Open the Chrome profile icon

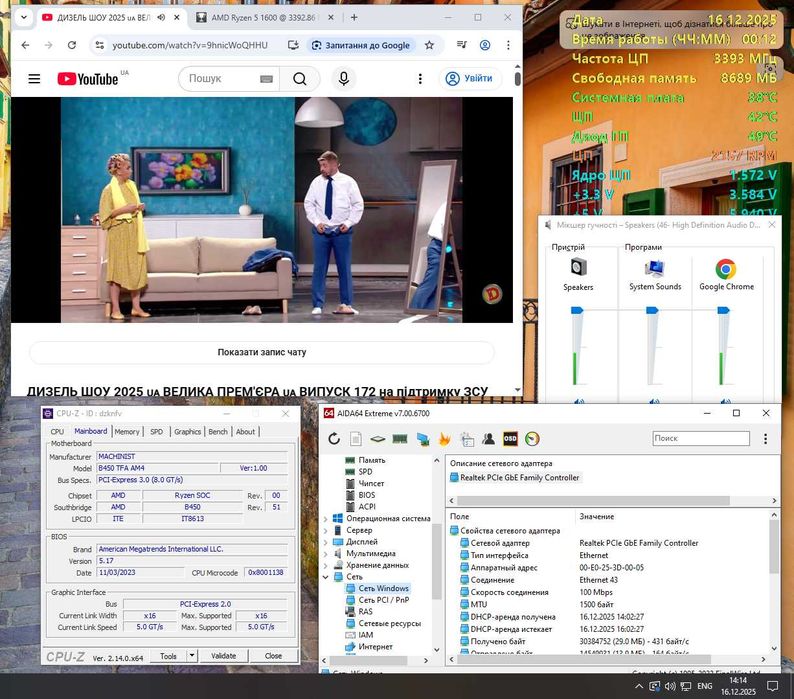pos(485,45)
